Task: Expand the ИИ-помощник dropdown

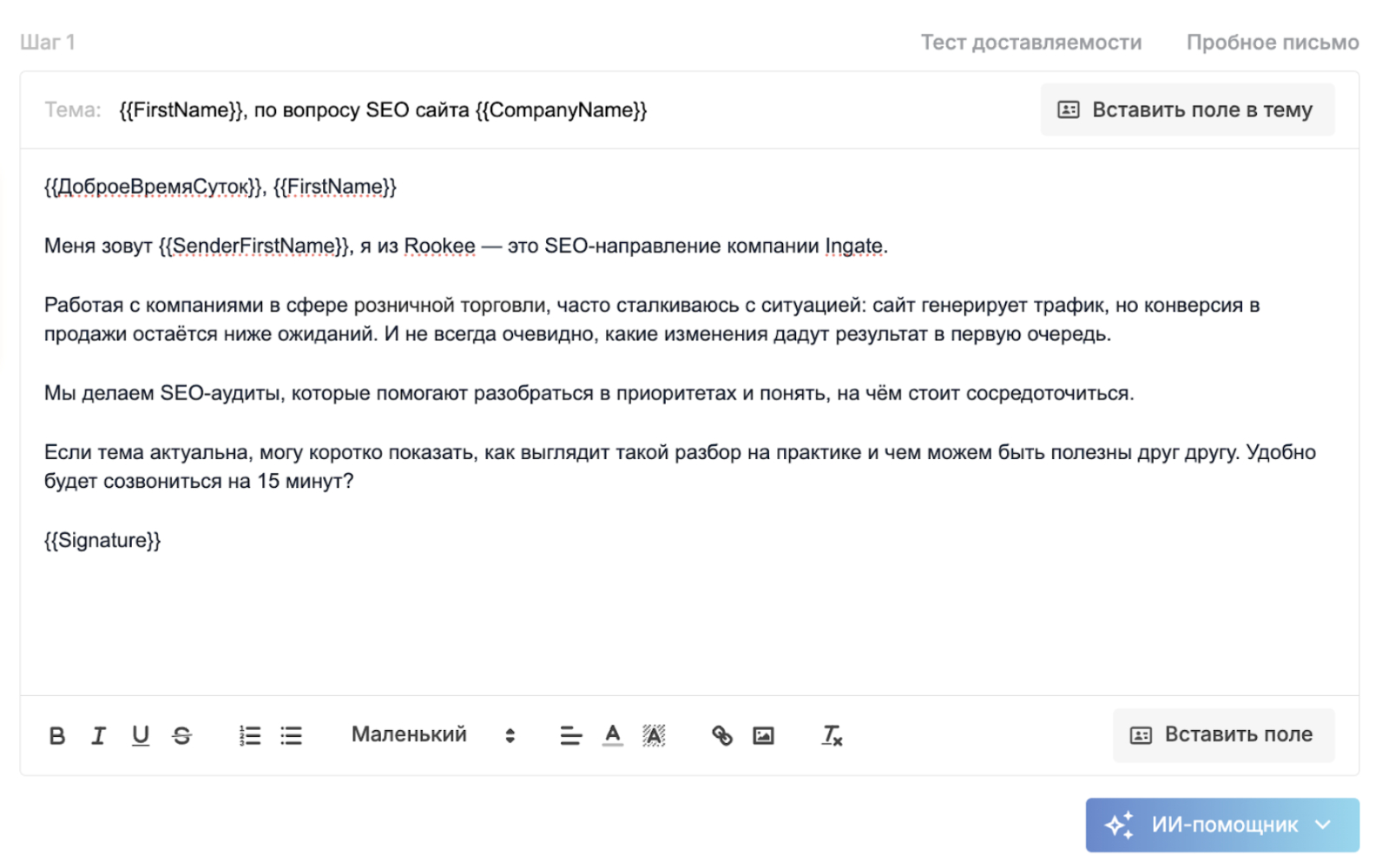Action: [1324, 825]
